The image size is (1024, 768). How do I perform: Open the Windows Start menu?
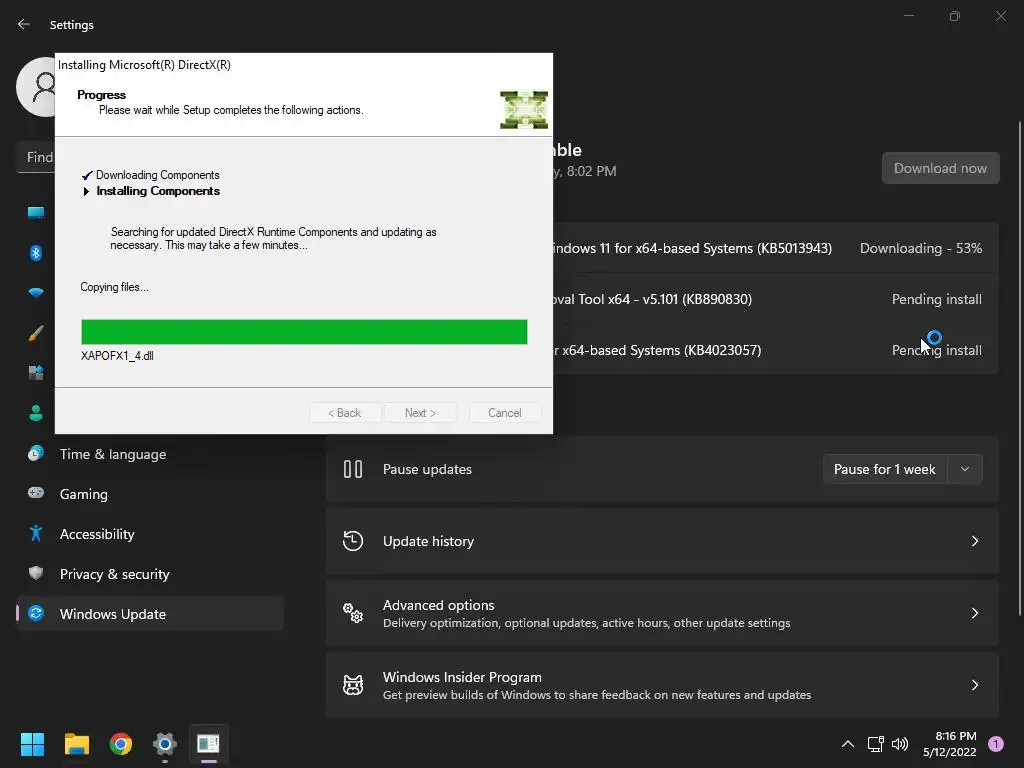pyautogui.click(x=32, y=743)
